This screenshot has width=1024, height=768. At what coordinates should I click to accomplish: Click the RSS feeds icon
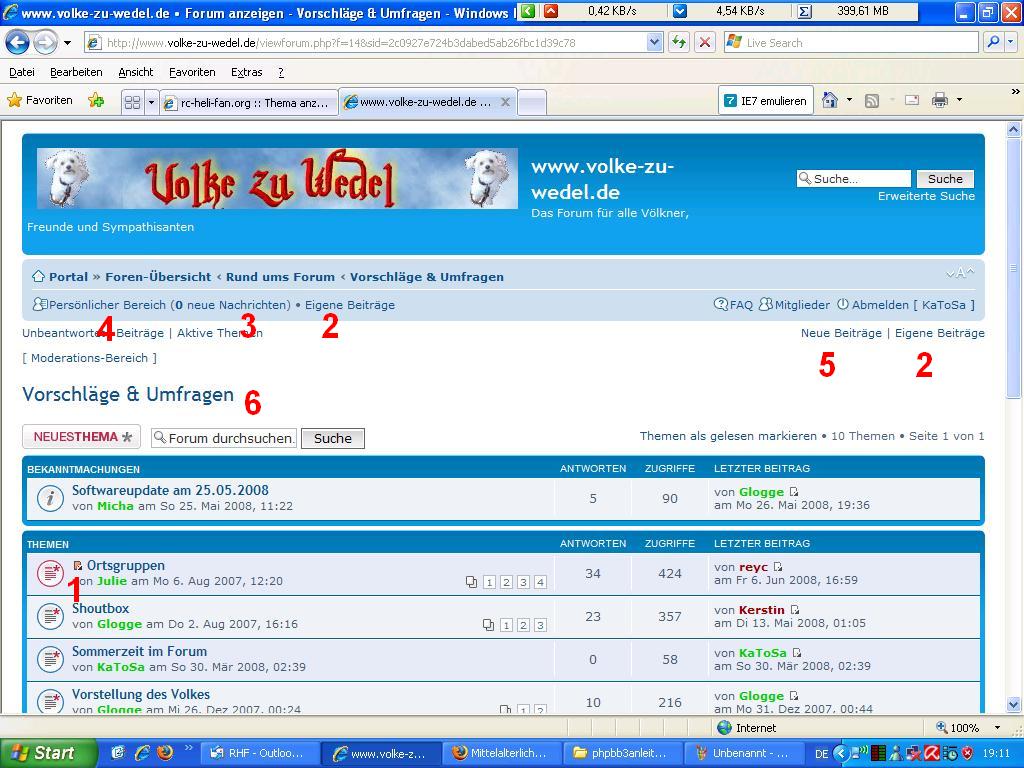tap(871, 101)
